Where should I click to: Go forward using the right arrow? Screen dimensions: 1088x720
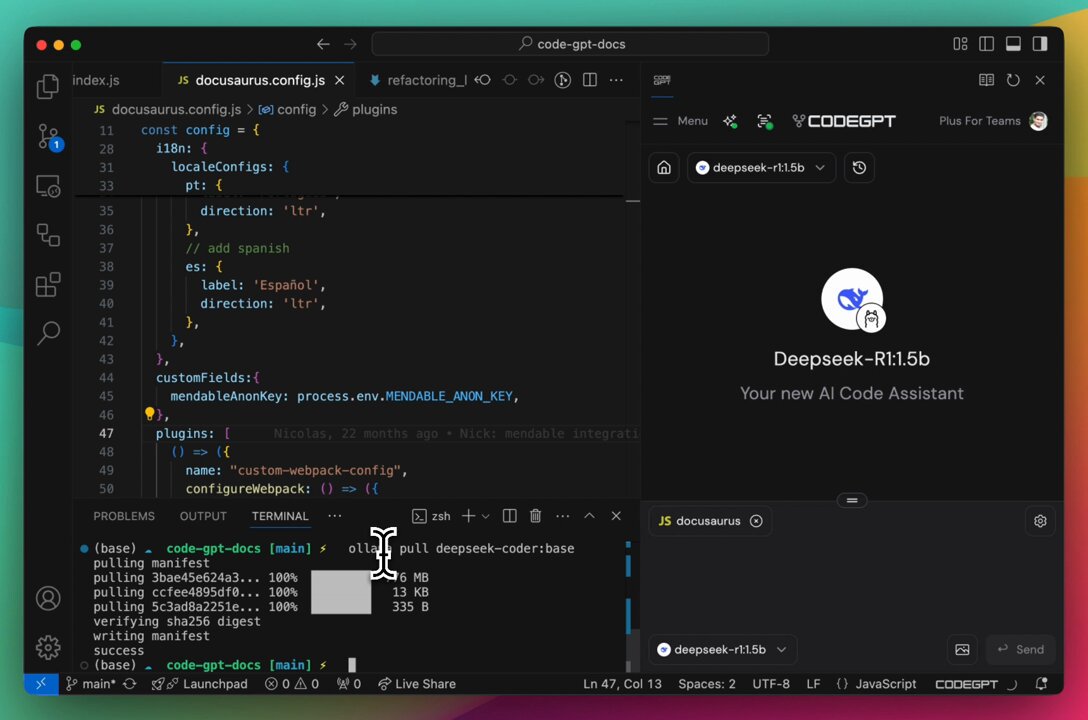point(350,44)
